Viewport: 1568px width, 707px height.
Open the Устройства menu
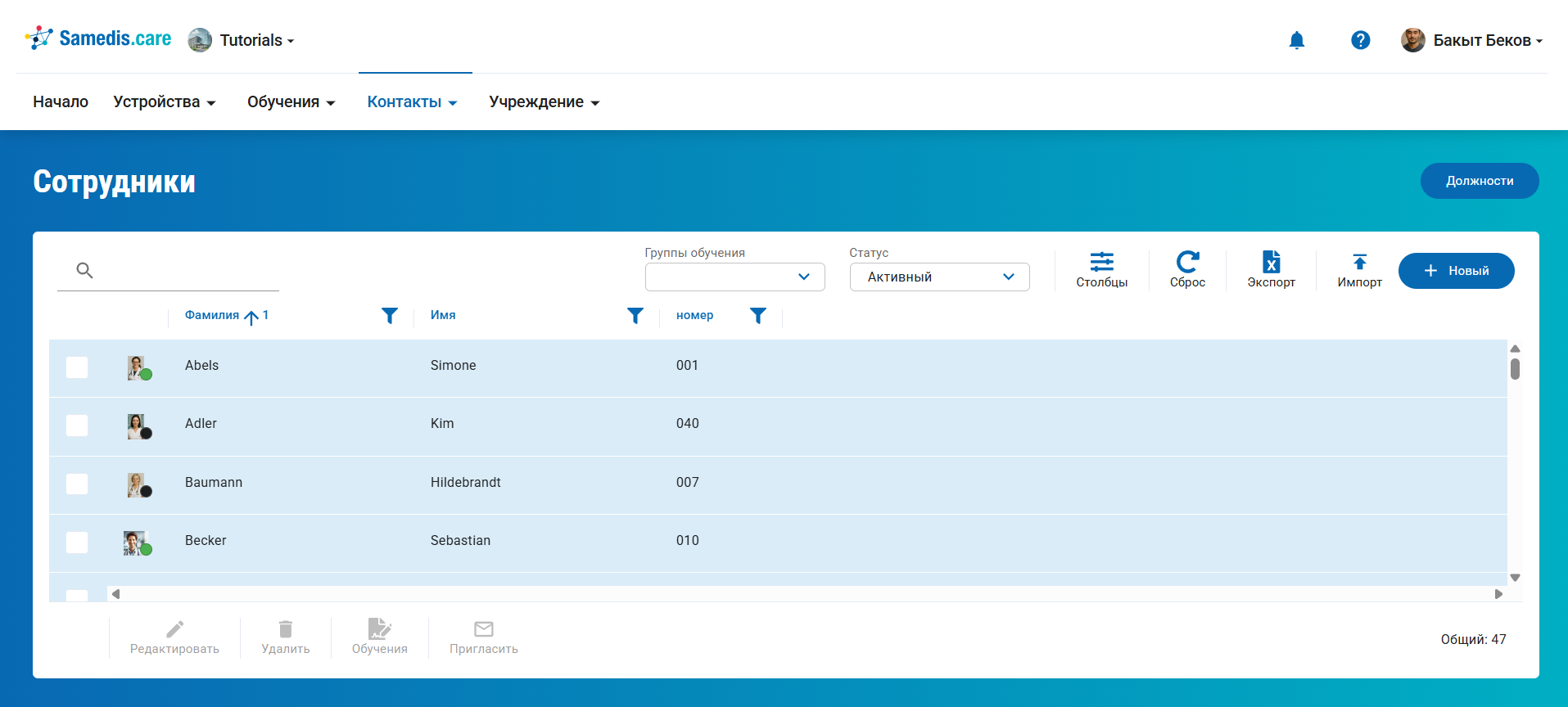point(164,102)
